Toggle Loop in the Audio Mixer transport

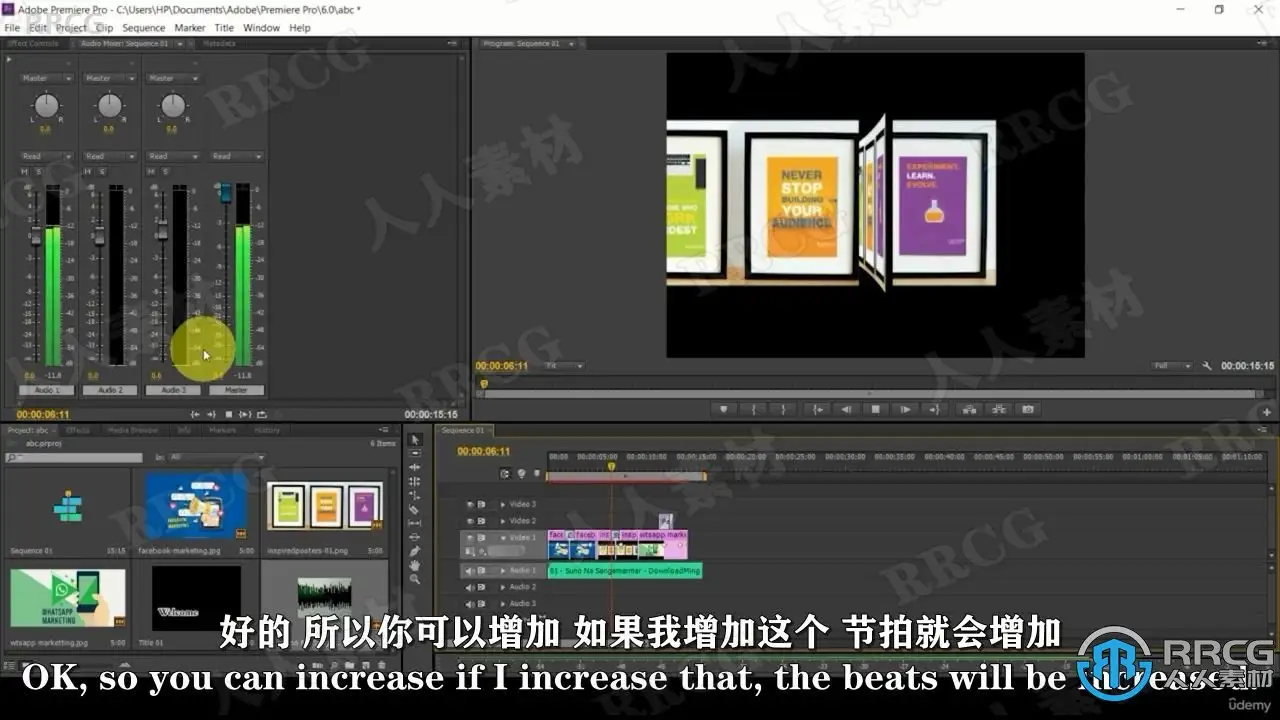click(262, 414)
